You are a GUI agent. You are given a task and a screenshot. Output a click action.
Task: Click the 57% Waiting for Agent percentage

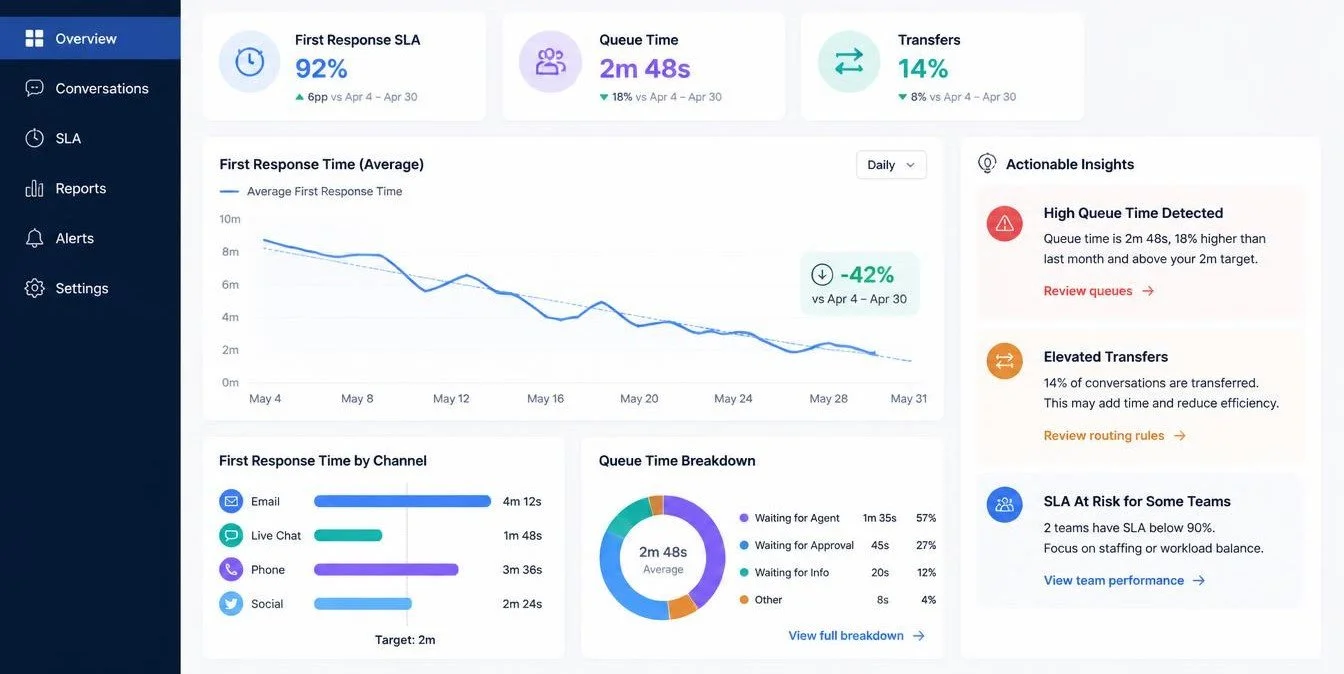point(926,518)
